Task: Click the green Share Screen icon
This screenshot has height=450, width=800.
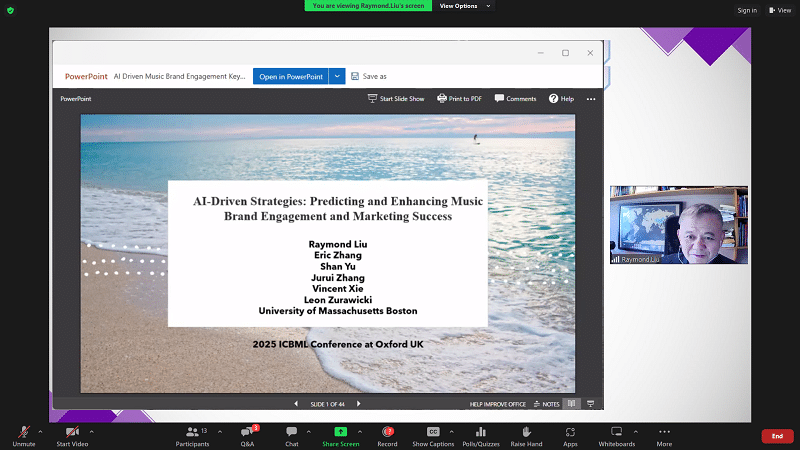Action: coord(341,432)
